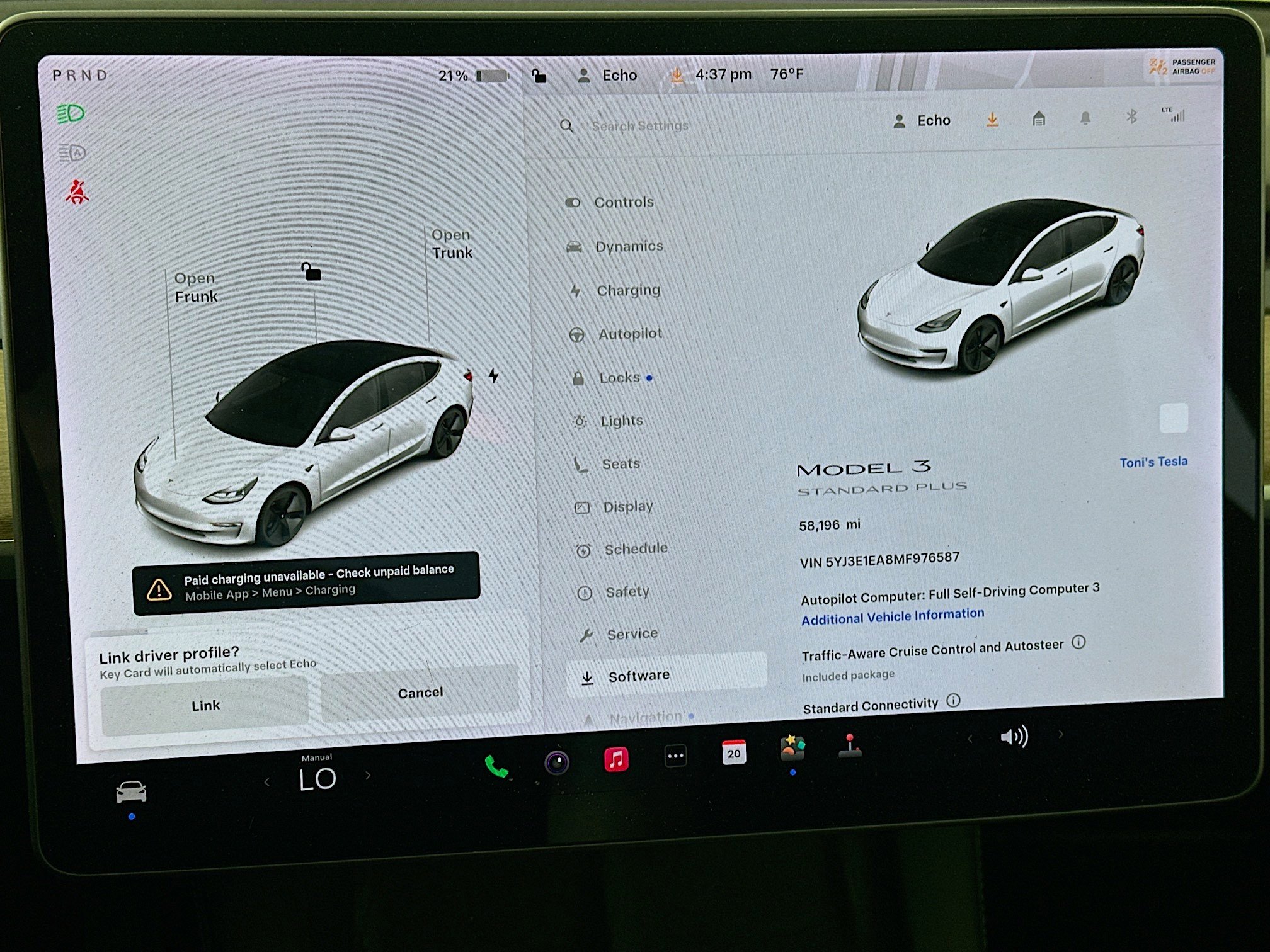Image resolution: width=1270 pixels, height=952 pixels.
Task: Select the Software settings tab
Action: tap(666, 676)
